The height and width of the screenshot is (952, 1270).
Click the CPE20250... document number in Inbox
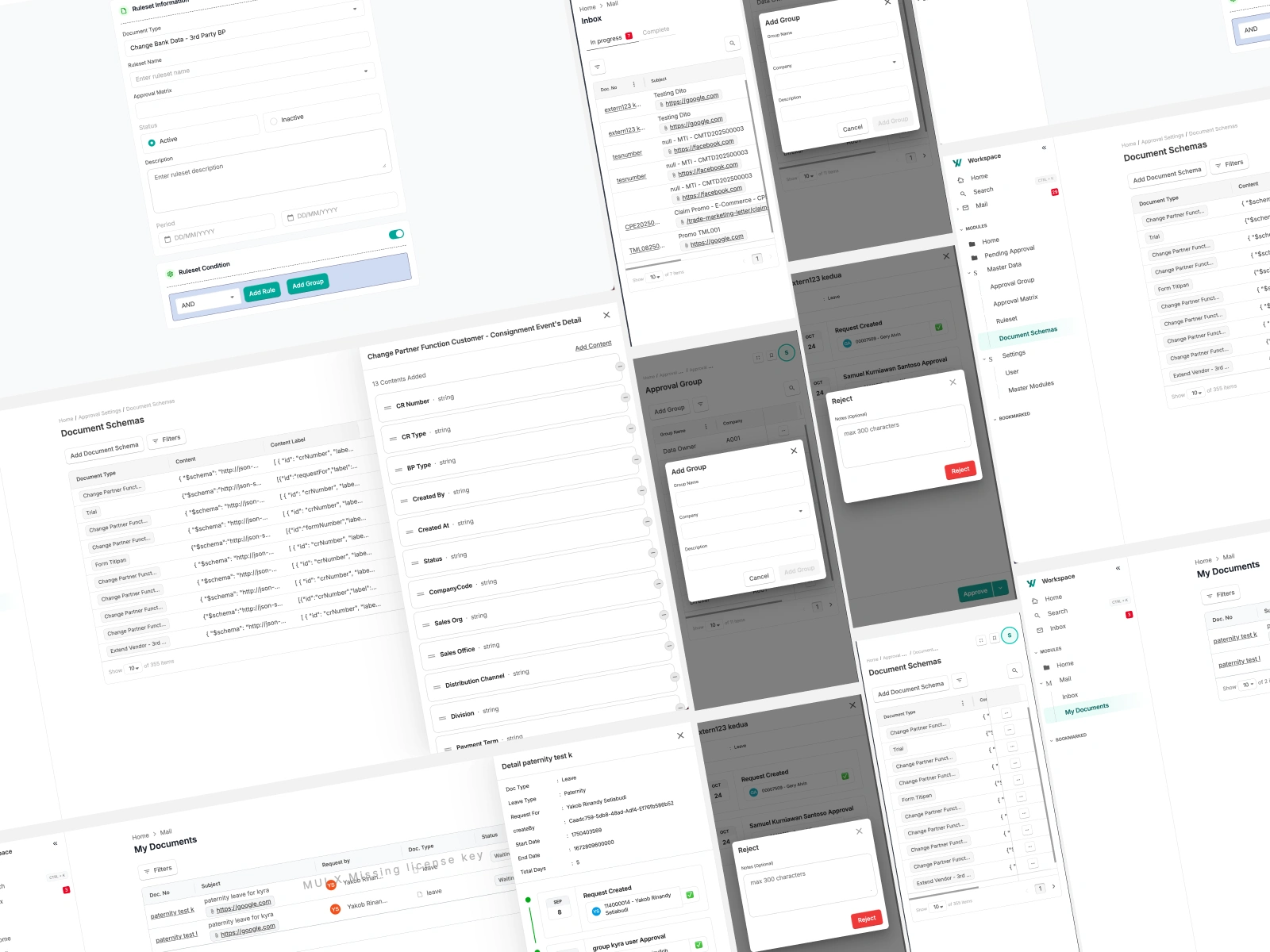[x=641, y=225]
